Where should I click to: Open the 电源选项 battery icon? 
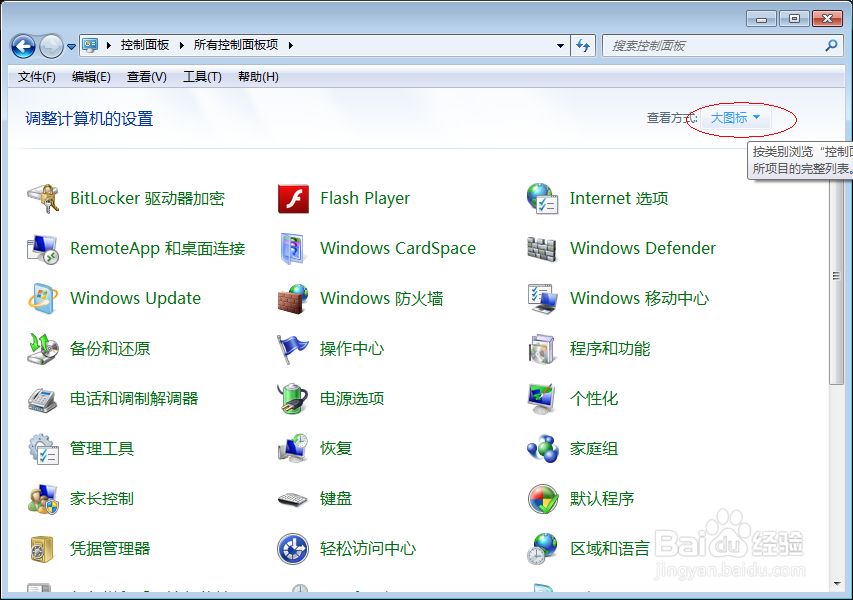[x=293, y=399]
